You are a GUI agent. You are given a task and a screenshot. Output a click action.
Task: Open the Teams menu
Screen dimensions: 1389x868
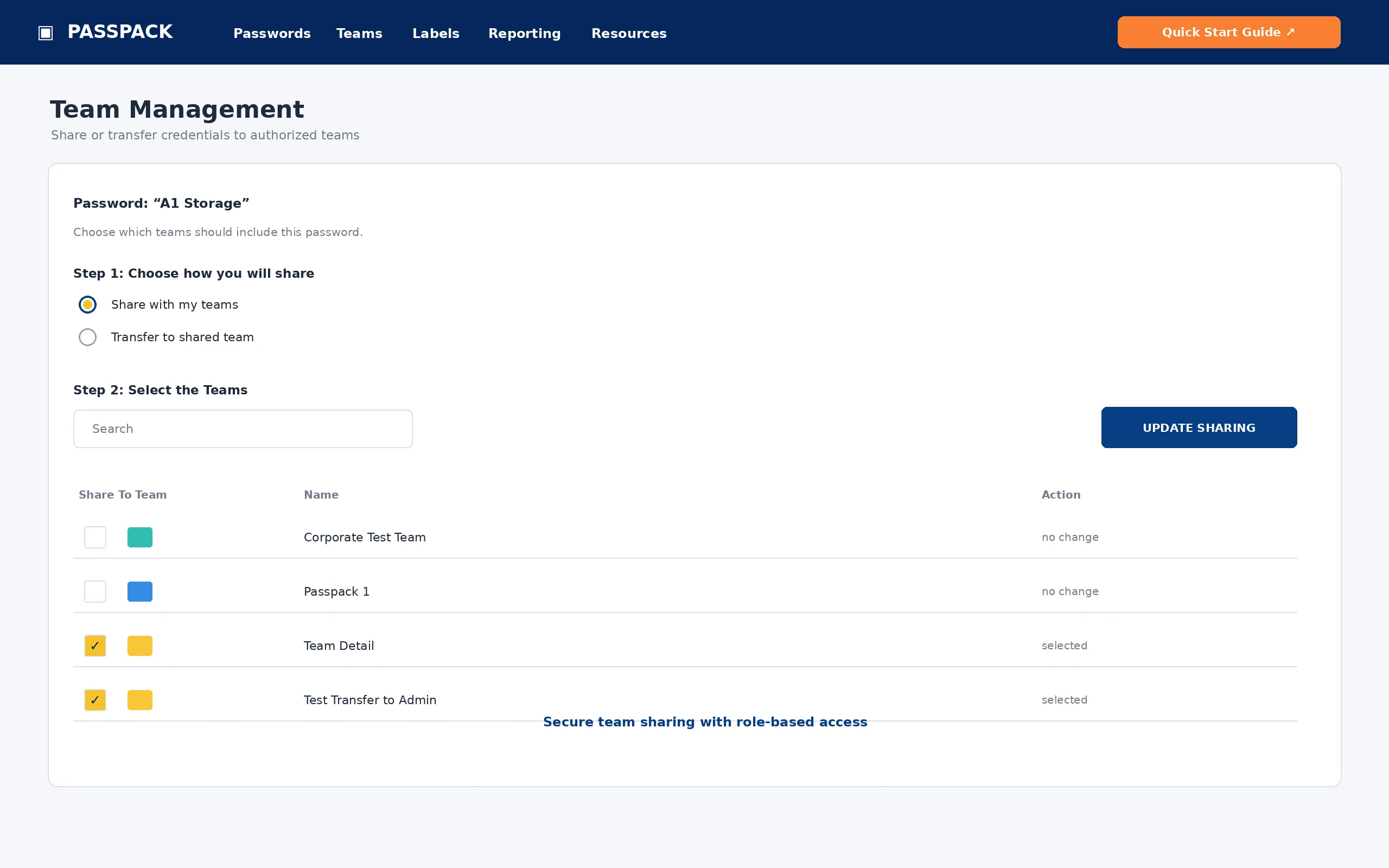[359, 33]
